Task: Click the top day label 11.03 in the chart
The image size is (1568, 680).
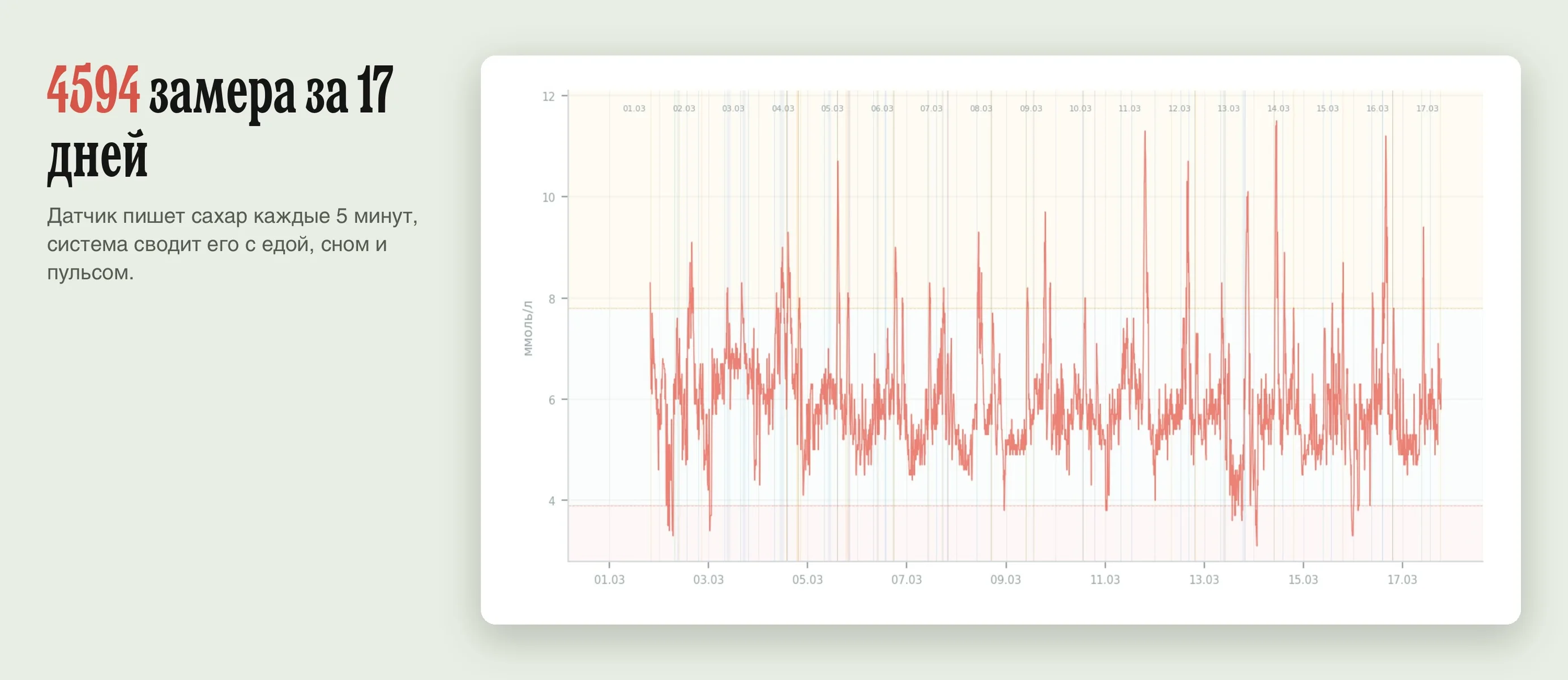Action: pos(1130,108)
